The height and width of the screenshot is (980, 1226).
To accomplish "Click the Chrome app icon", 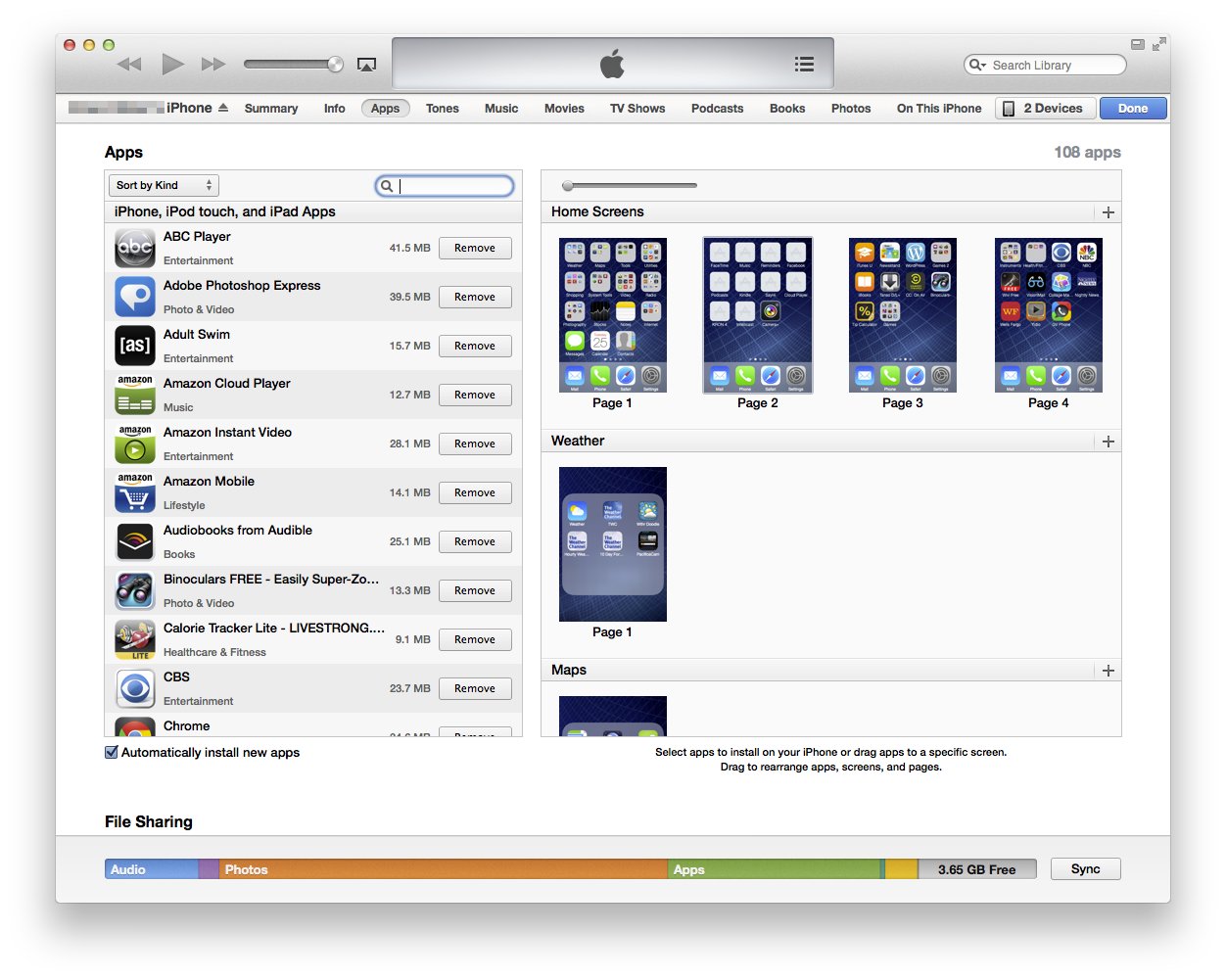I will [135, 727].
